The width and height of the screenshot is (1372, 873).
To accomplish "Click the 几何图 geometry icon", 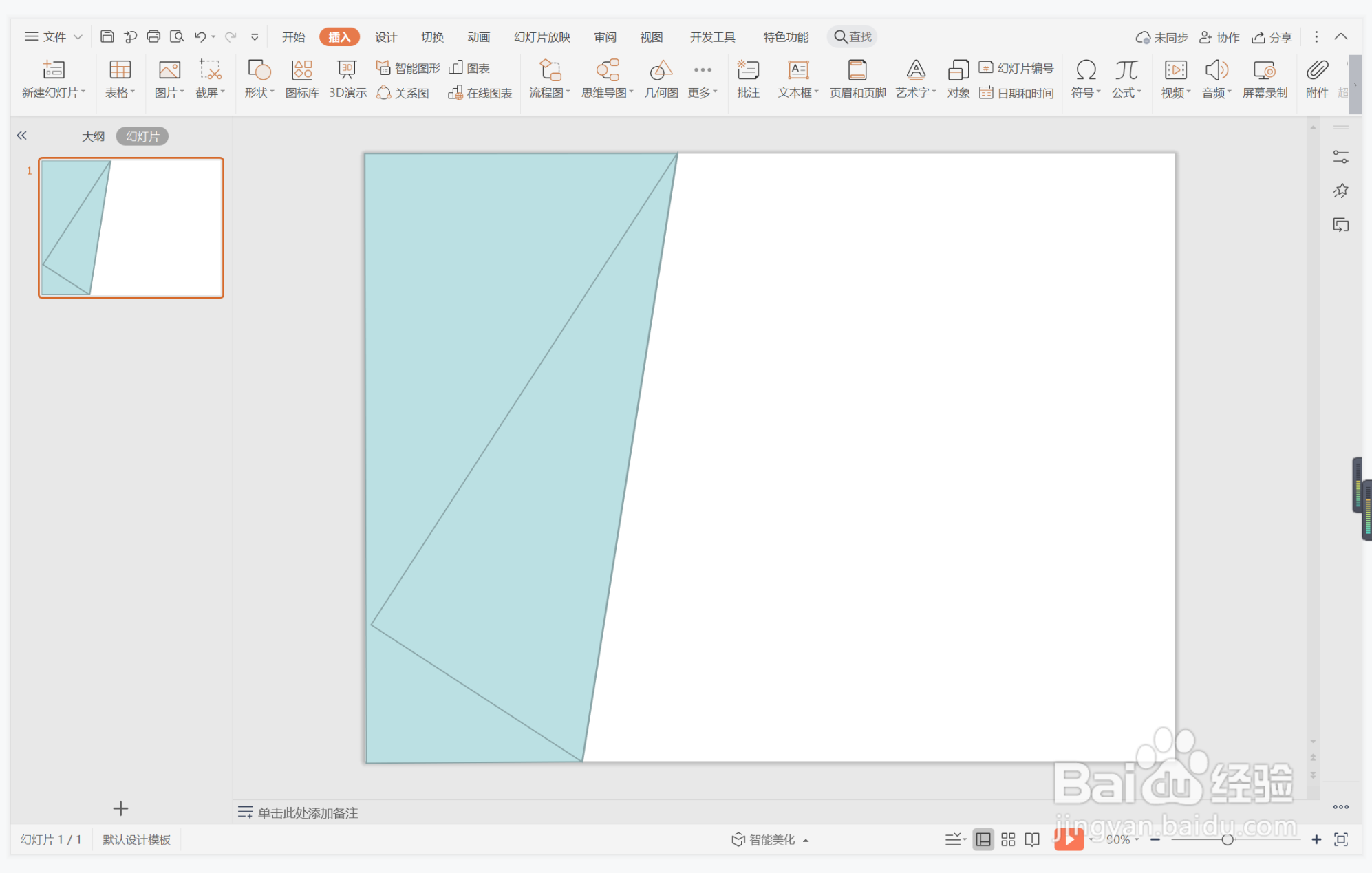I will (661, 78).
